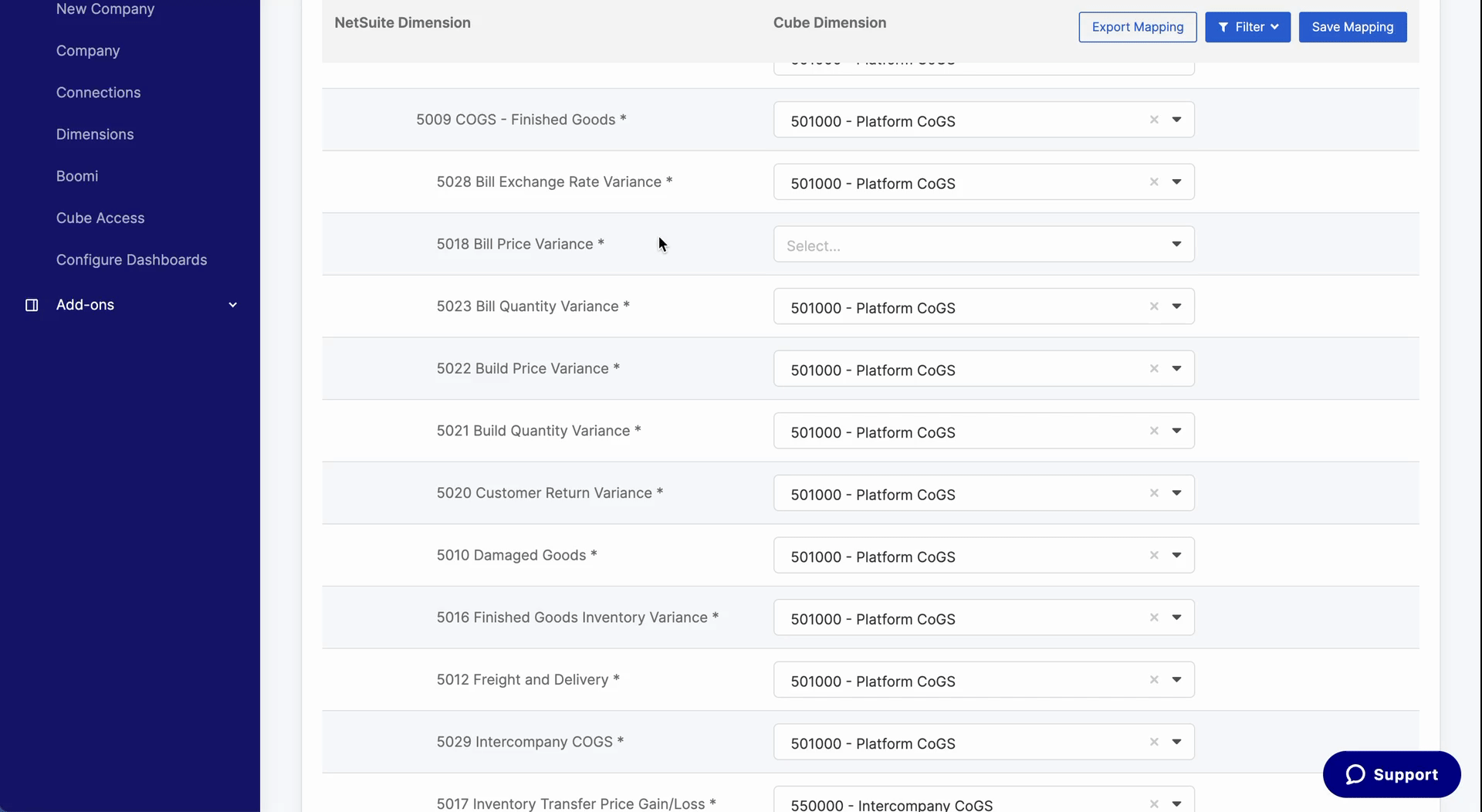Click the 5010 Damaged Goods row label
Screen dimensions: 1482x812
[516, 555]
